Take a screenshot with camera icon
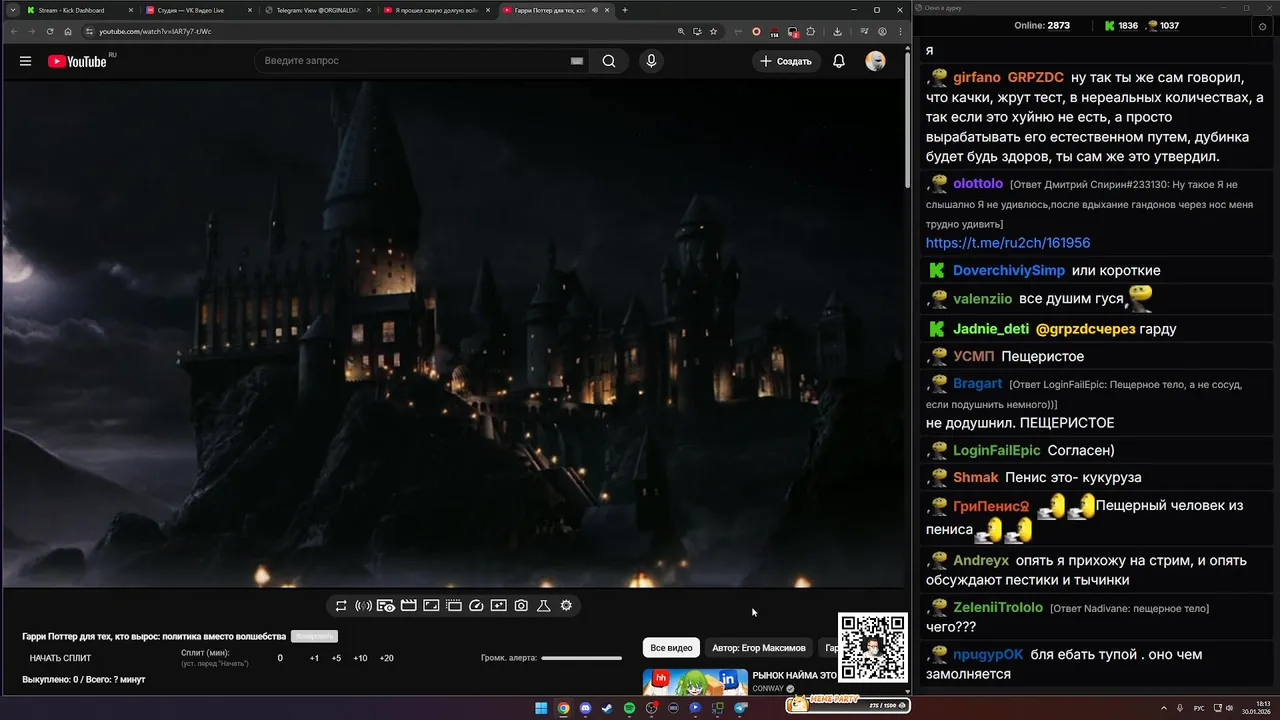The height and width of the screenshot is (720, 1280). (521, 606)
